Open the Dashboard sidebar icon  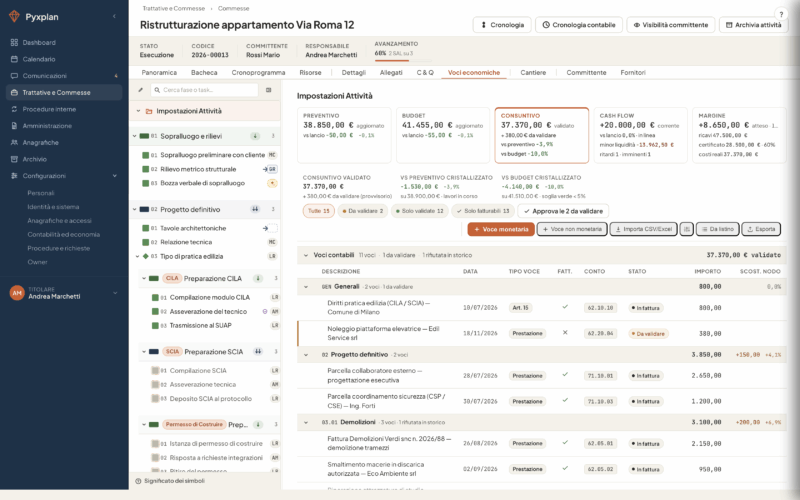click(14, 42)
